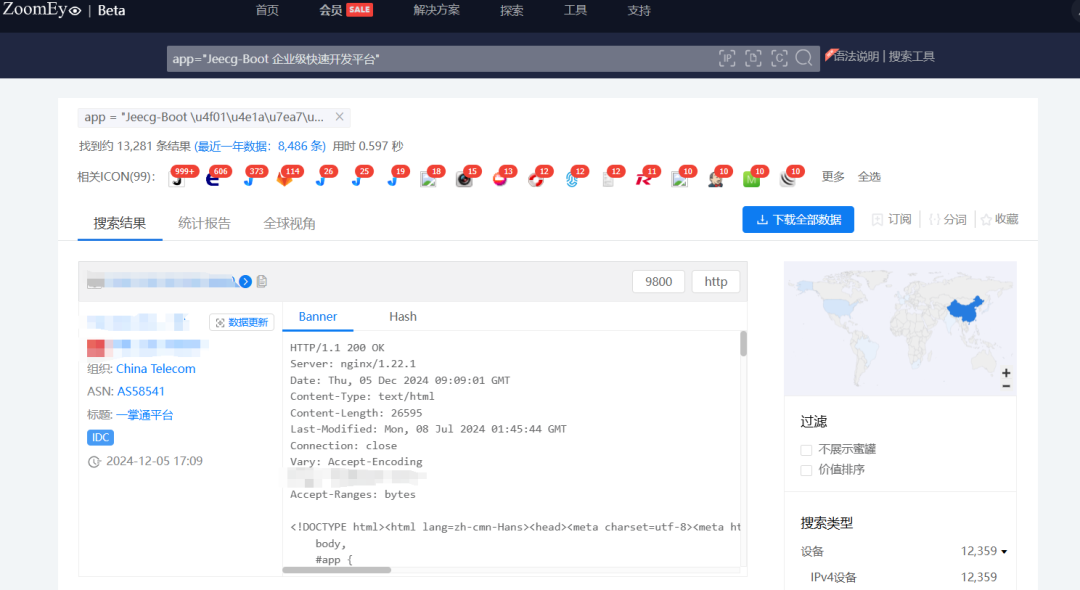The height and width of the screenshot is (590, 1080).
Task: Enable 不展示蜜罐 checkbox
Action: pos(806,450)
